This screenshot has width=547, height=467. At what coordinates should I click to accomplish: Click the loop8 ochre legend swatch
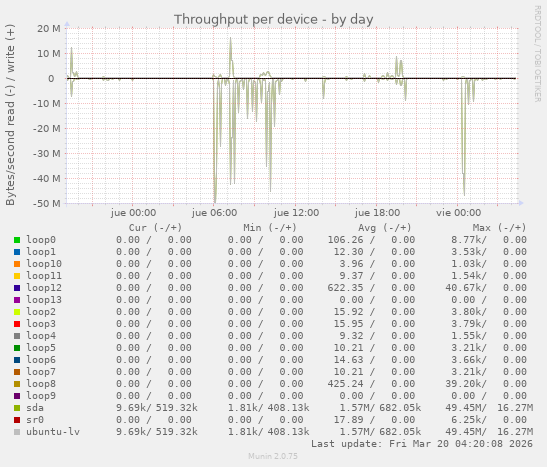[17, 384]
